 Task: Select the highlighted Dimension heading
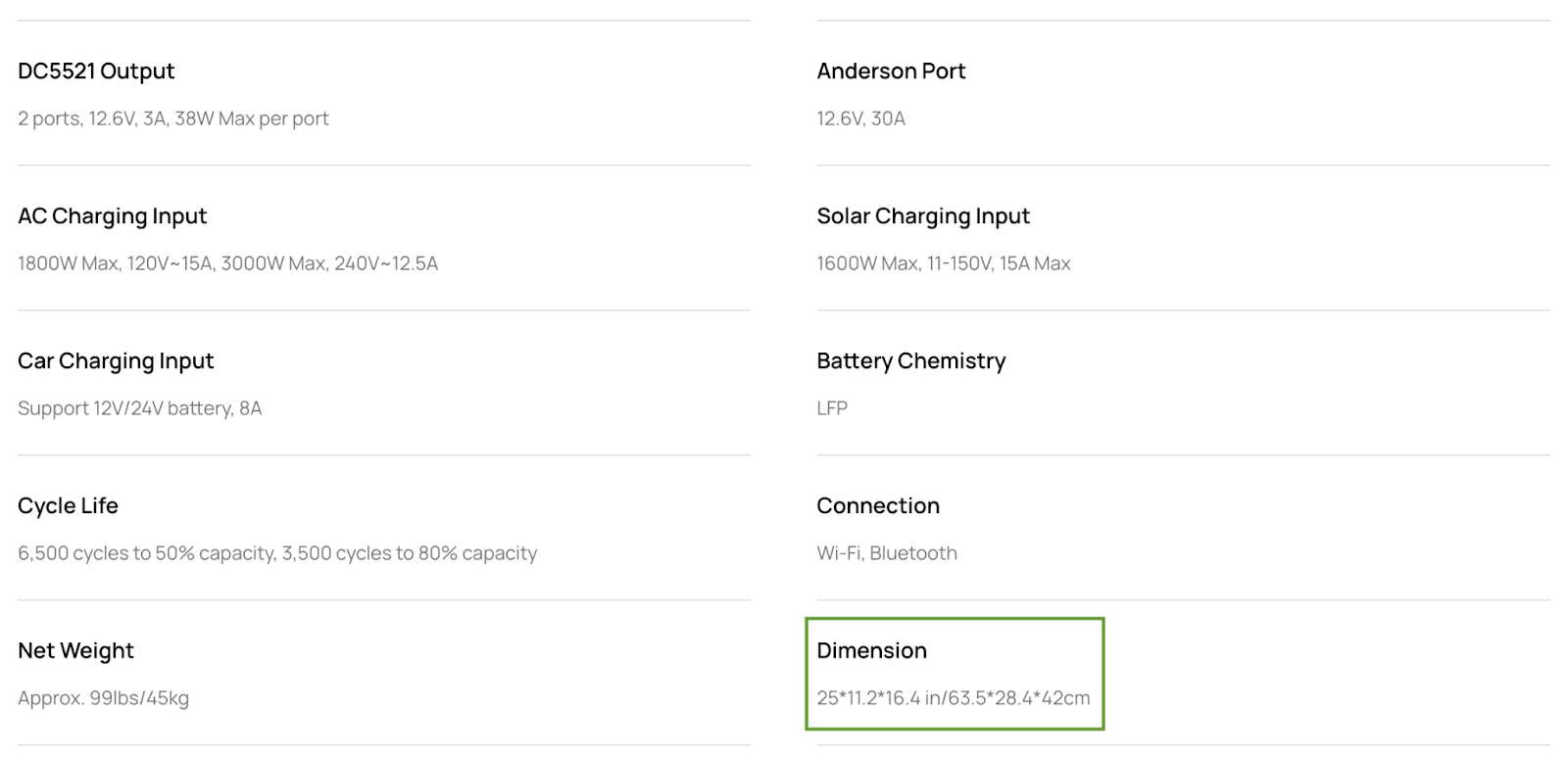(x=871, y=651)
